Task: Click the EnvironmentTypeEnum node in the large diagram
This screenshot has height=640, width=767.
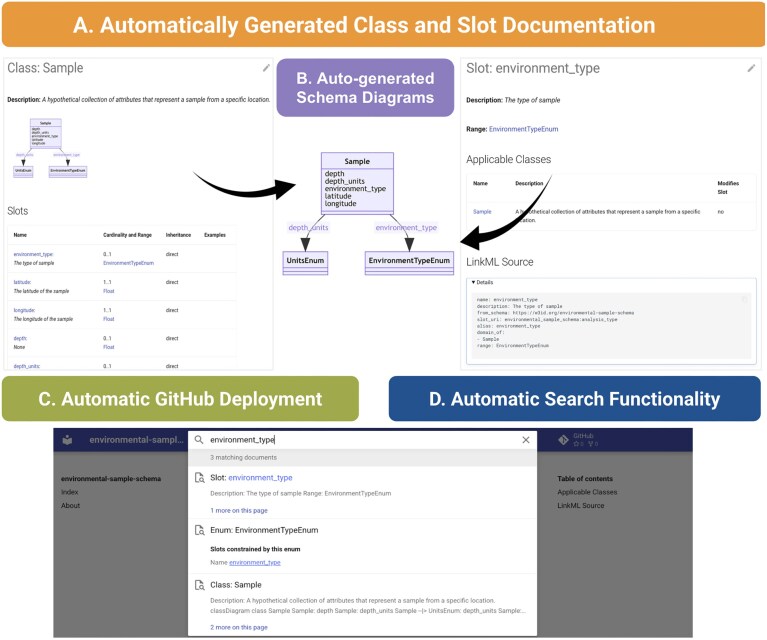Action: [409, 263]
